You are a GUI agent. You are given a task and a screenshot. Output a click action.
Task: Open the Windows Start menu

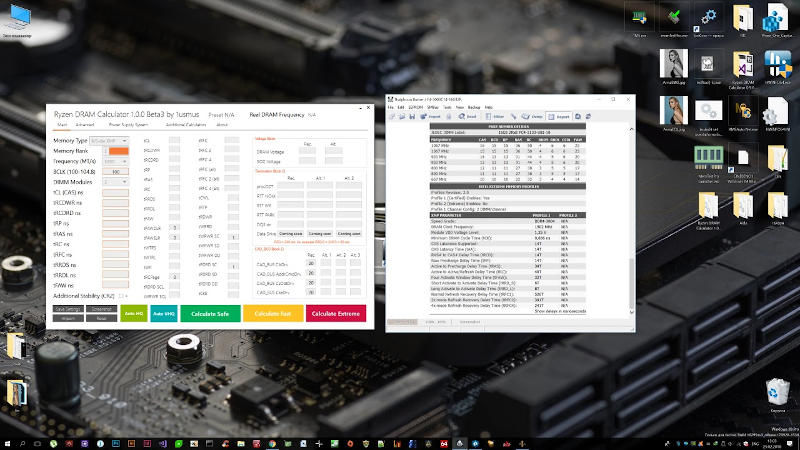pyautogui.click(x=7, y=444)
